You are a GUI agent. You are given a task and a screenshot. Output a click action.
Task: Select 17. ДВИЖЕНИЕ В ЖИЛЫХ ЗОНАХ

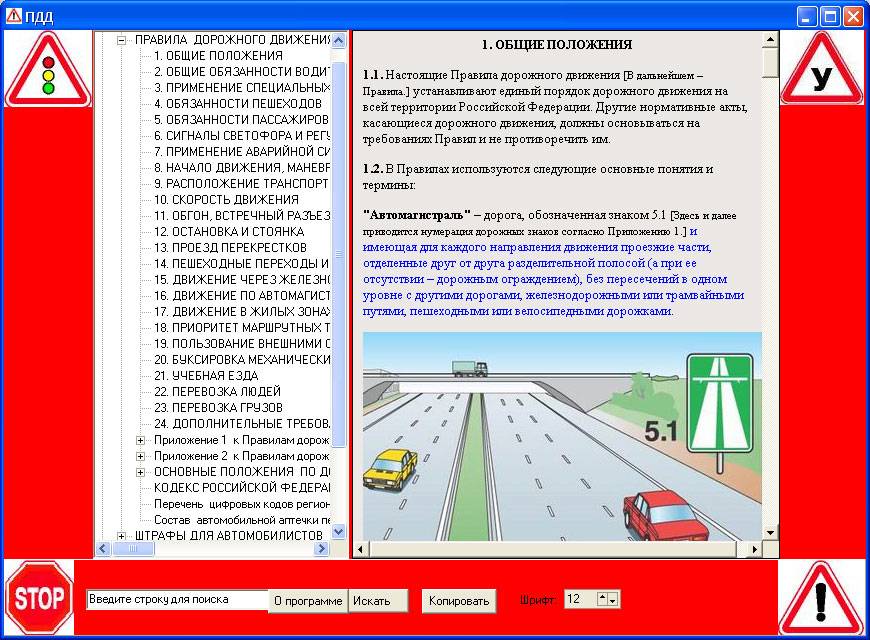[x=241, y=312]
